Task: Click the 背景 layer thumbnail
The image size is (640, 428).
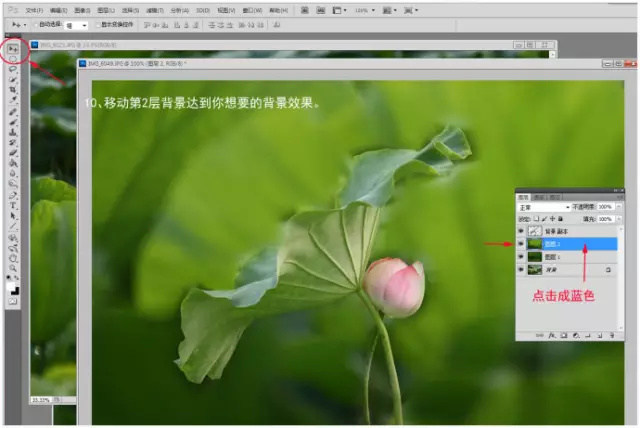Action: 535,270
